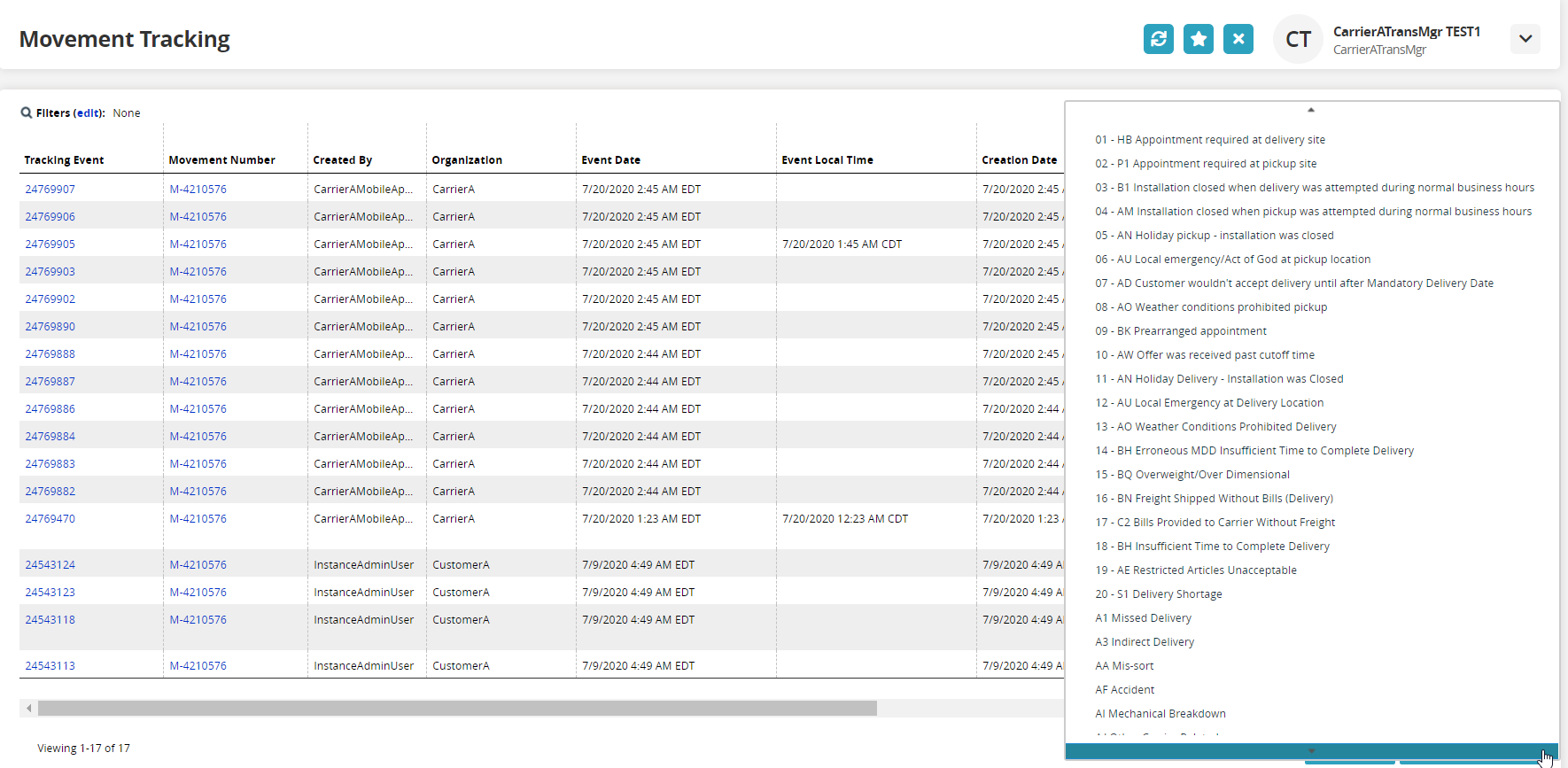
Task: Click 'InstanceAdminUser' in row 24543123
Action: 363,593
